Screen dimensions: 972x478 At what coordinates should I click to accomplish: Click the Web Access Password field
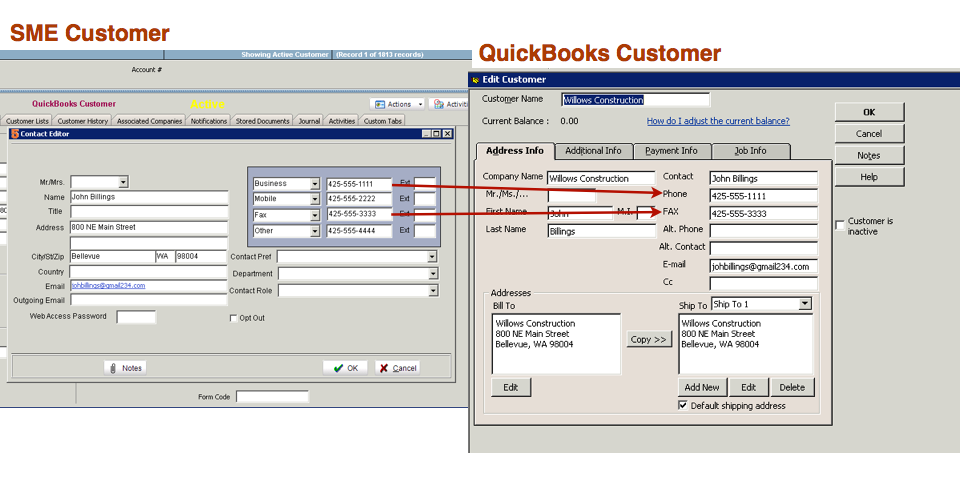tap(136, 317)
